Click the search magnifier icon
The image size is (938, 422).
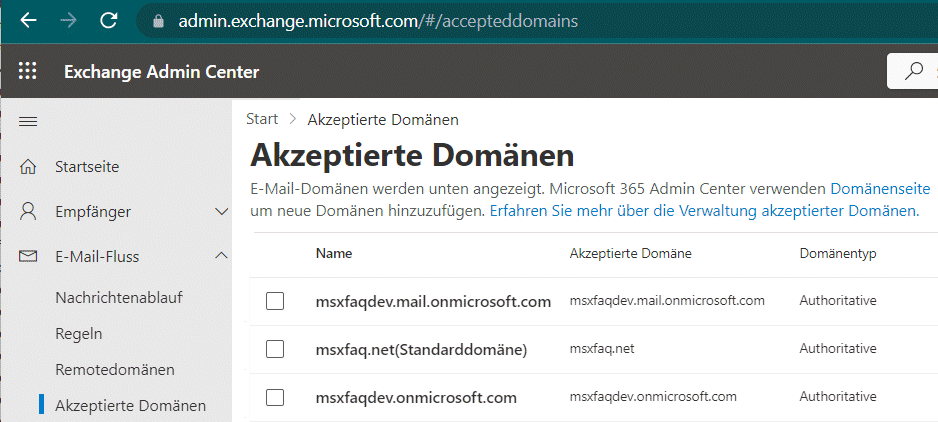tap(913, 71)
